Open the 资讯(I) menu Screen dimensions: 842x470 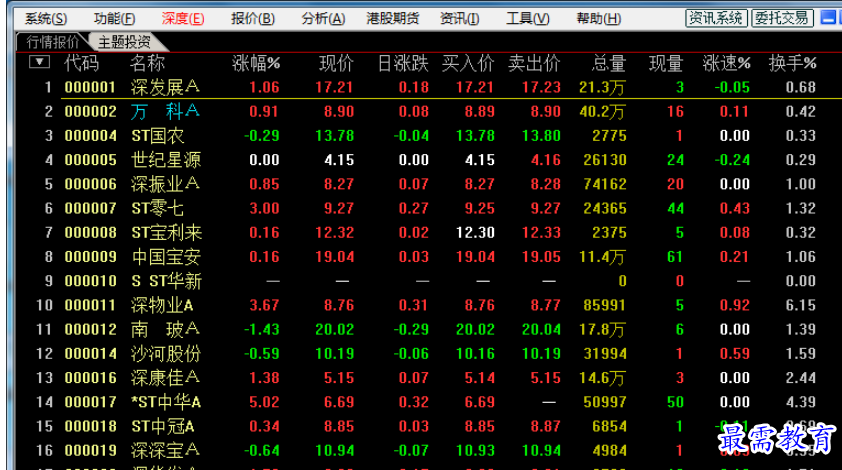click(459, 19)
